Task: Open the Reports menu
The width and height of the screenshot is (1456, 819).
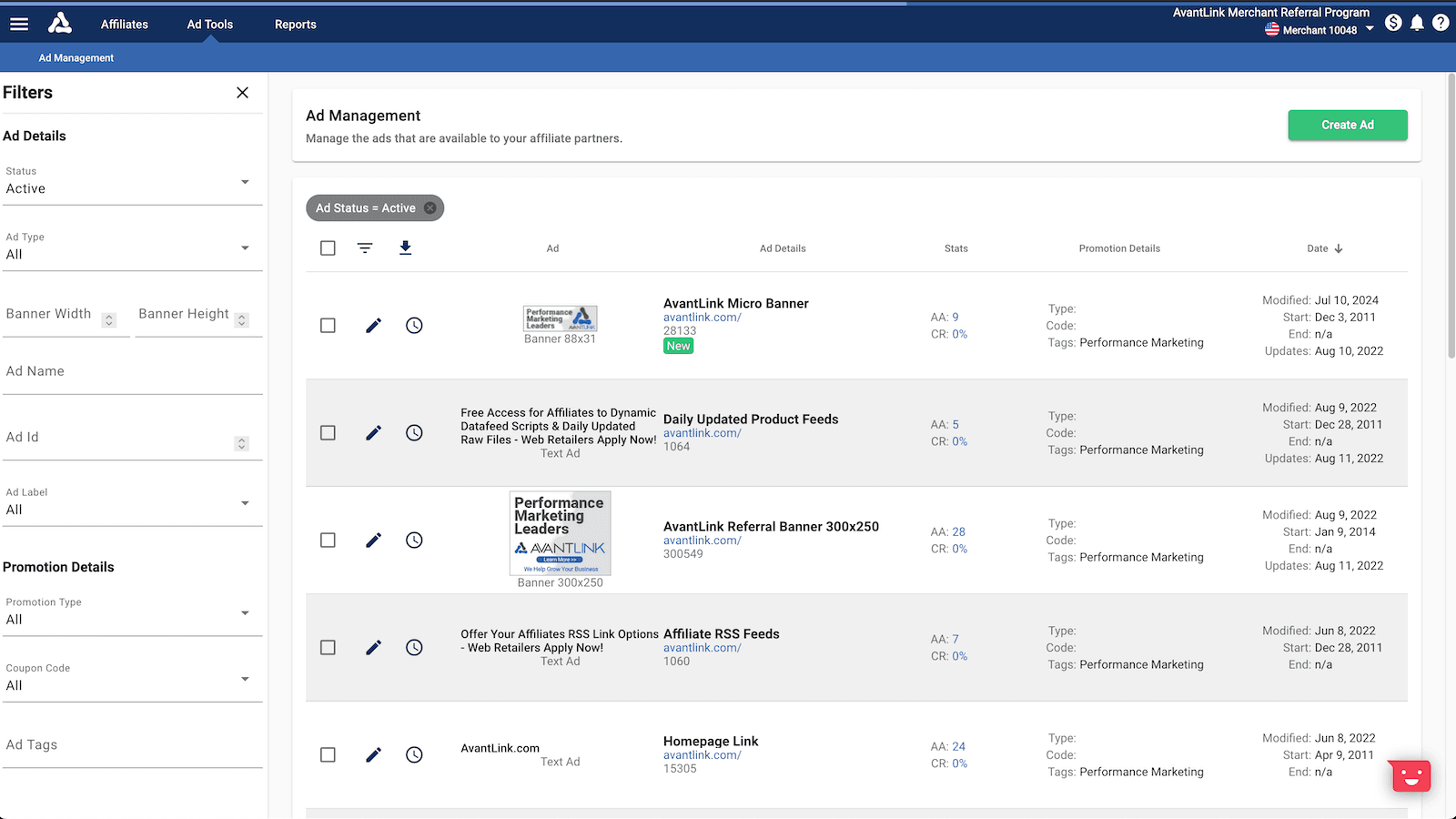Action: pos(295,25)
